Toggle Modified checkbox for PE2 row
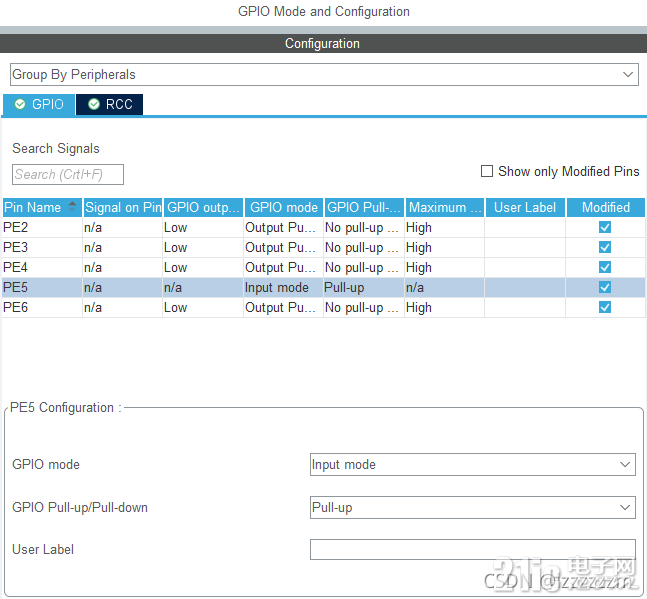The width and height of the screenshot is (647, 599). (x=605, y=227)
